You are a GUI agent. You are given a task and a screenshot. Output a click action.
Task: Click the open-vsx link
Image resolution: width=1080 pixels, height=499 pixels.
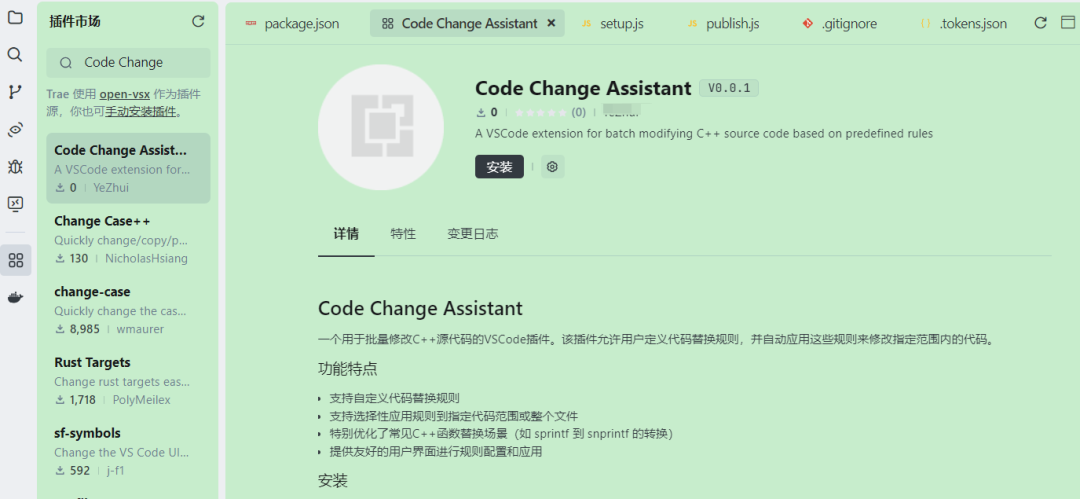click(124, 94)
